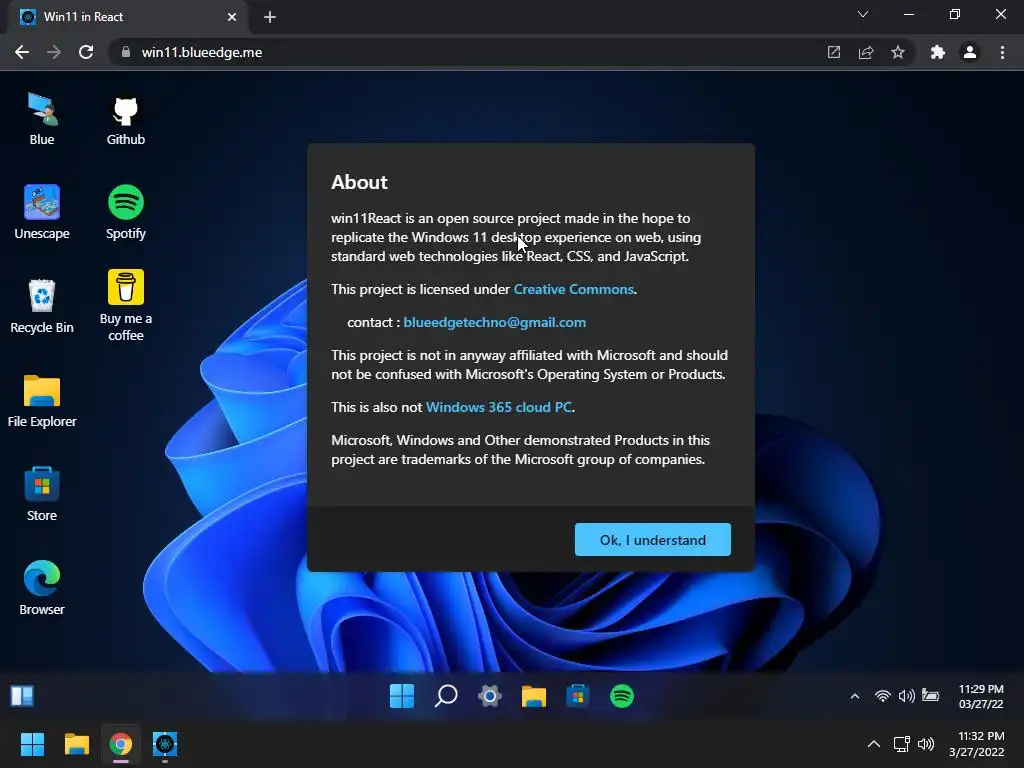
Task: View site information via the lock icon
Action: pos(126,52)
